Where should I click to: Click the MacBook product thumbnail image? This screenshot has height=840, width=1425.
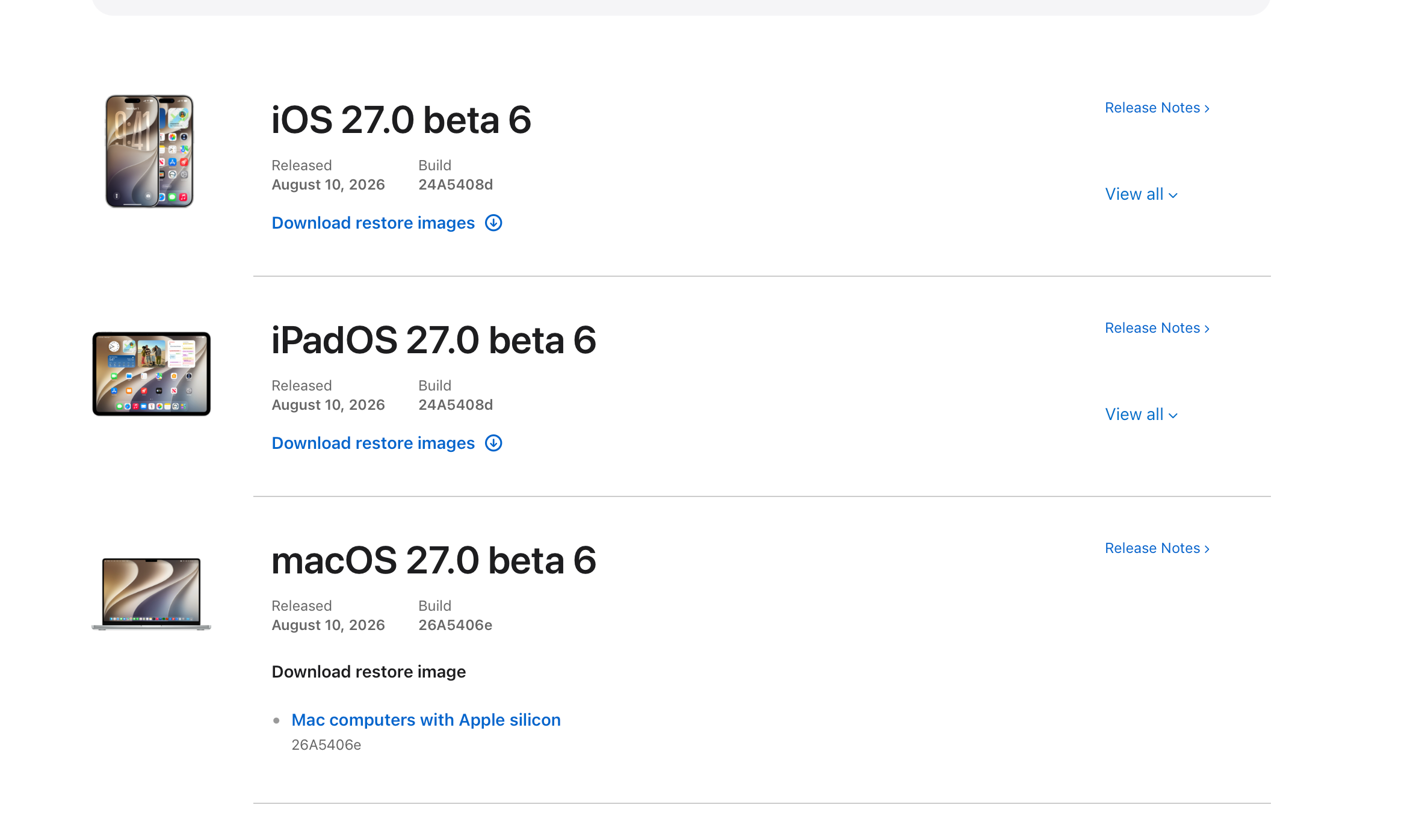click(152, 594)
